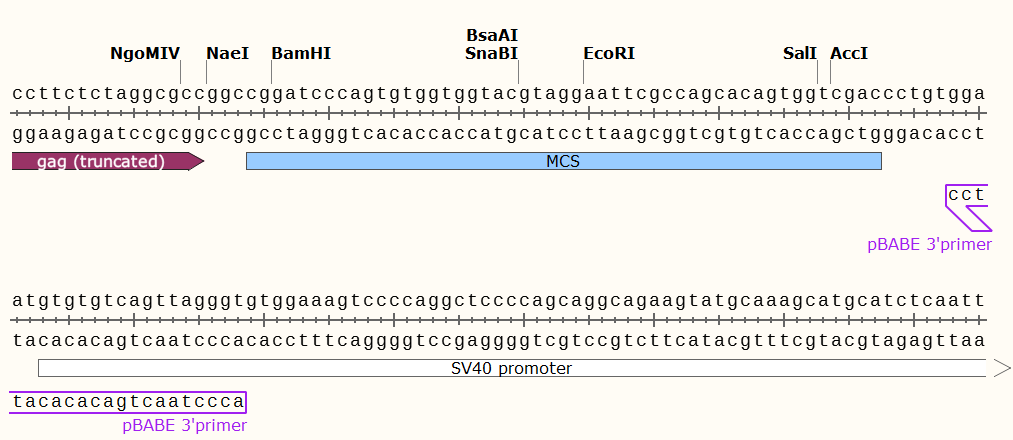Click the EcoRI restriction site label

(x=609, y=53)
